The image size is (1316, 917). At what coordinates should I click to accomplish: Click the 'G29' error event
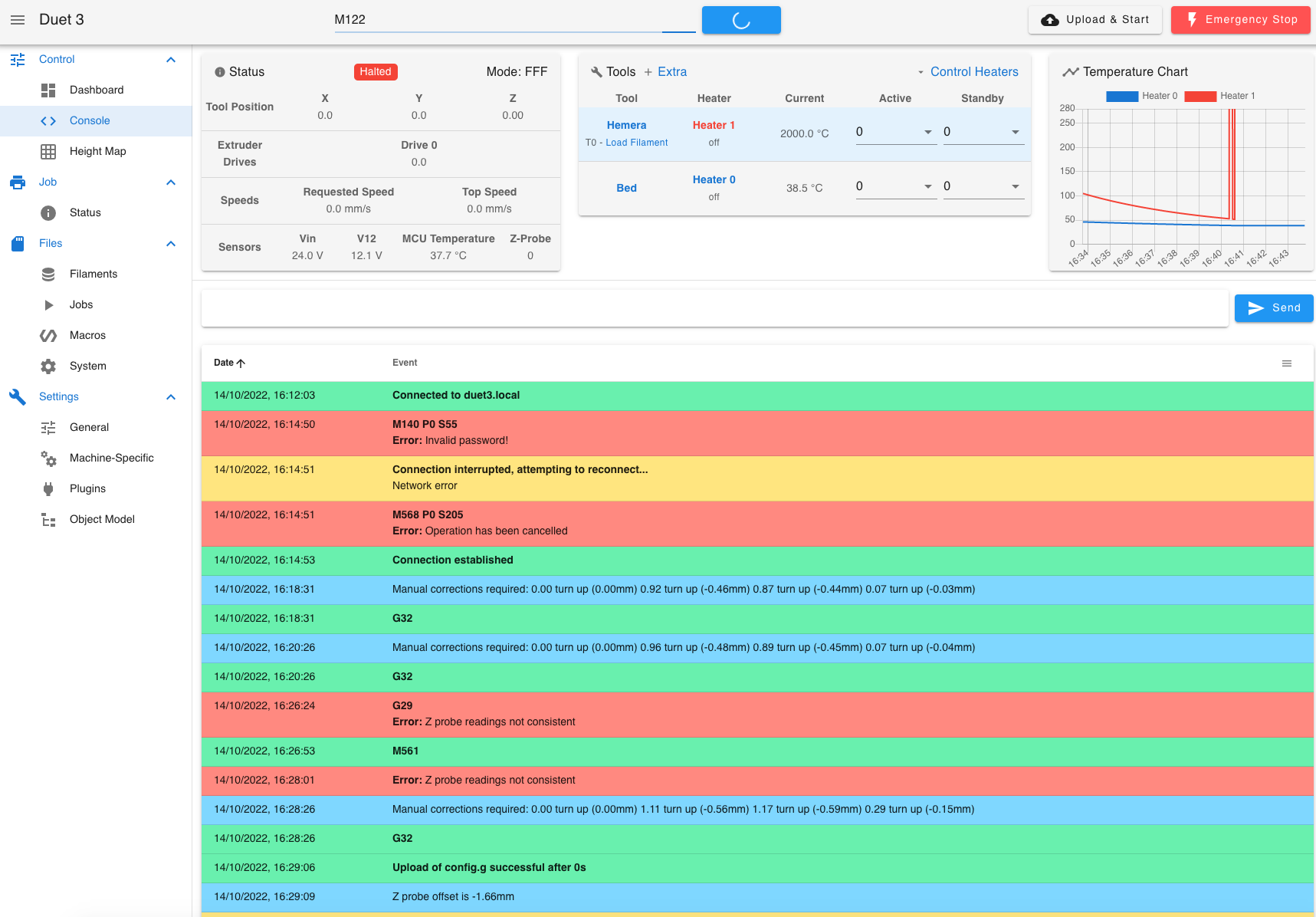[757, 715]
